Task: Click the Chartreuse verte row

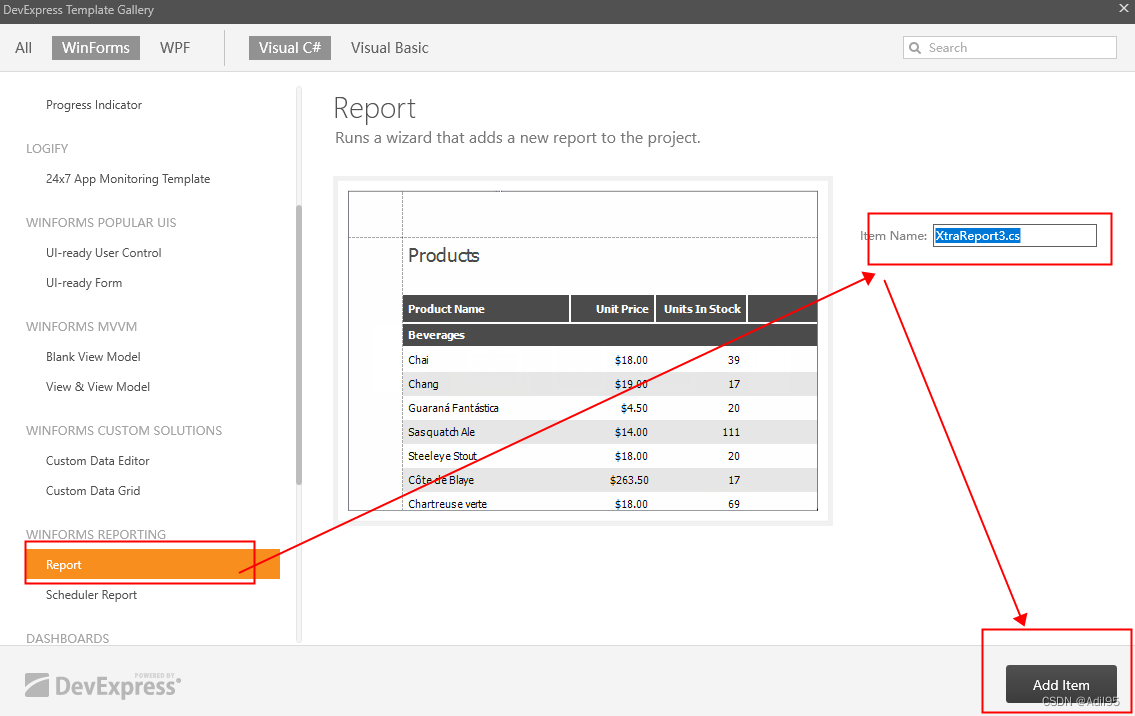Action: [609, 502]
